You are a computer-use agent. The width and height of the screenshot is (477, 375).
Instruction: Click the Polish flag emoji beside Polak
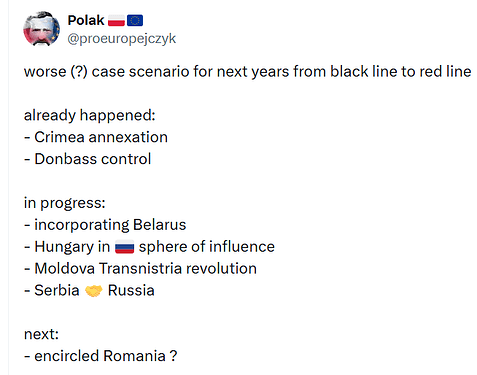point(116,21)
